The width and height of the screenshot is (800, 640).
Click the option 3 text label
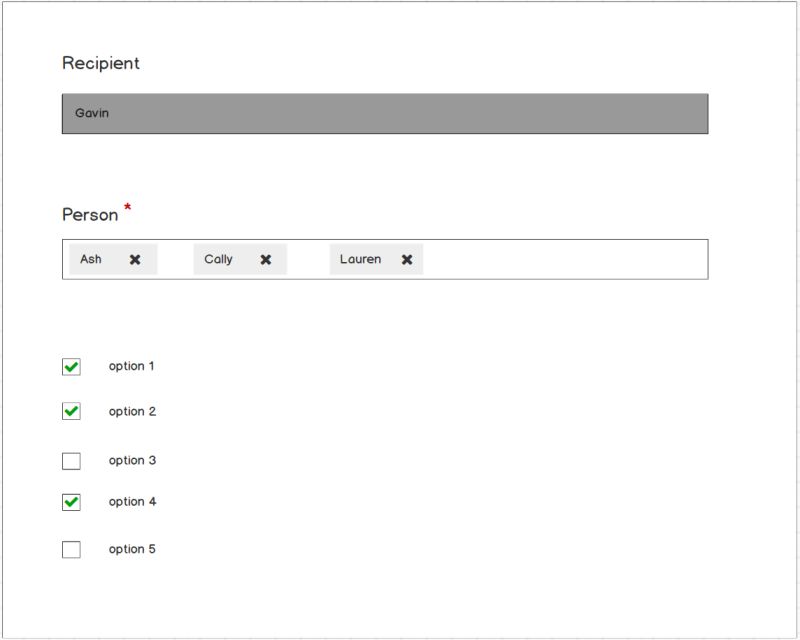click(x=131, y=459)
